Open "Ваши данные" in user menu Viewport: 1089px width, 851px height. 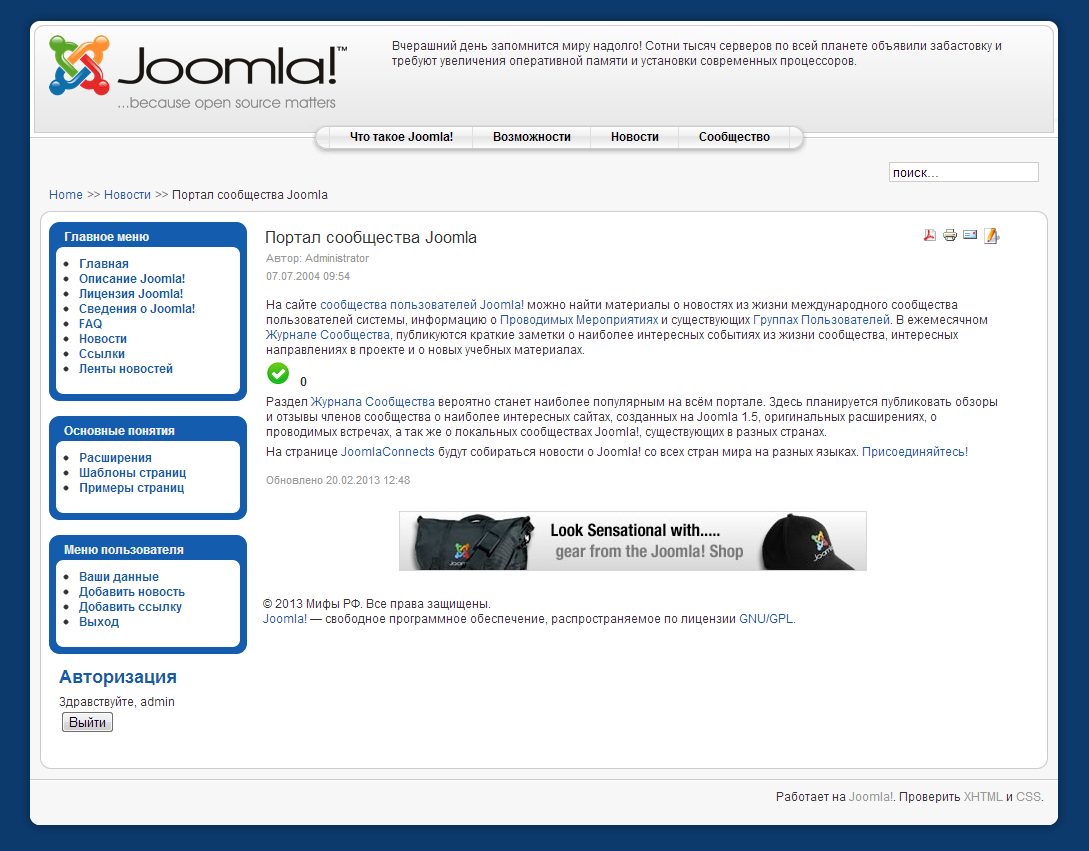(119, 577)
